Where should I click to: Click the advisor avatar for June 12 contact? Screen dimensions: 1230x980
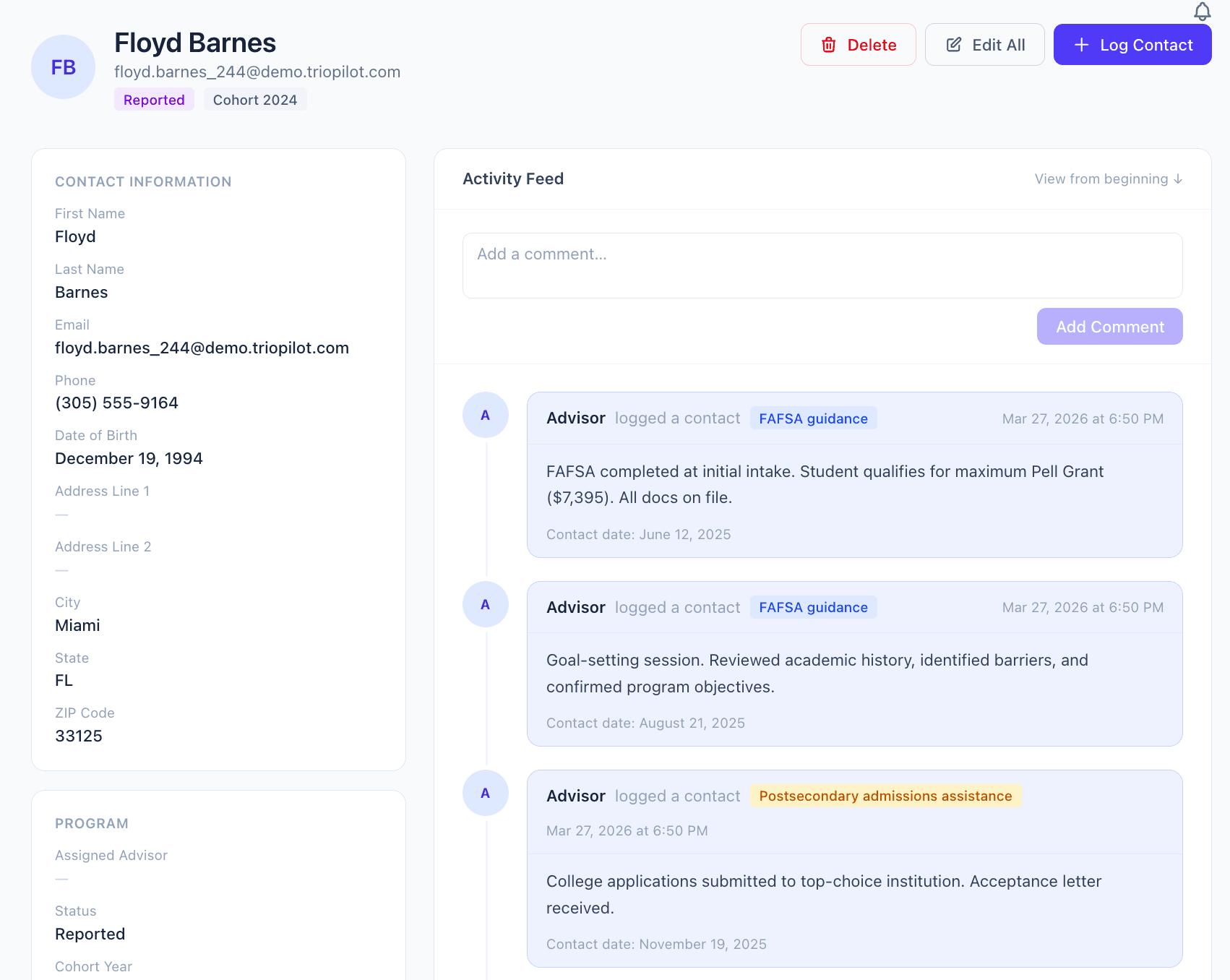[486, 415]
